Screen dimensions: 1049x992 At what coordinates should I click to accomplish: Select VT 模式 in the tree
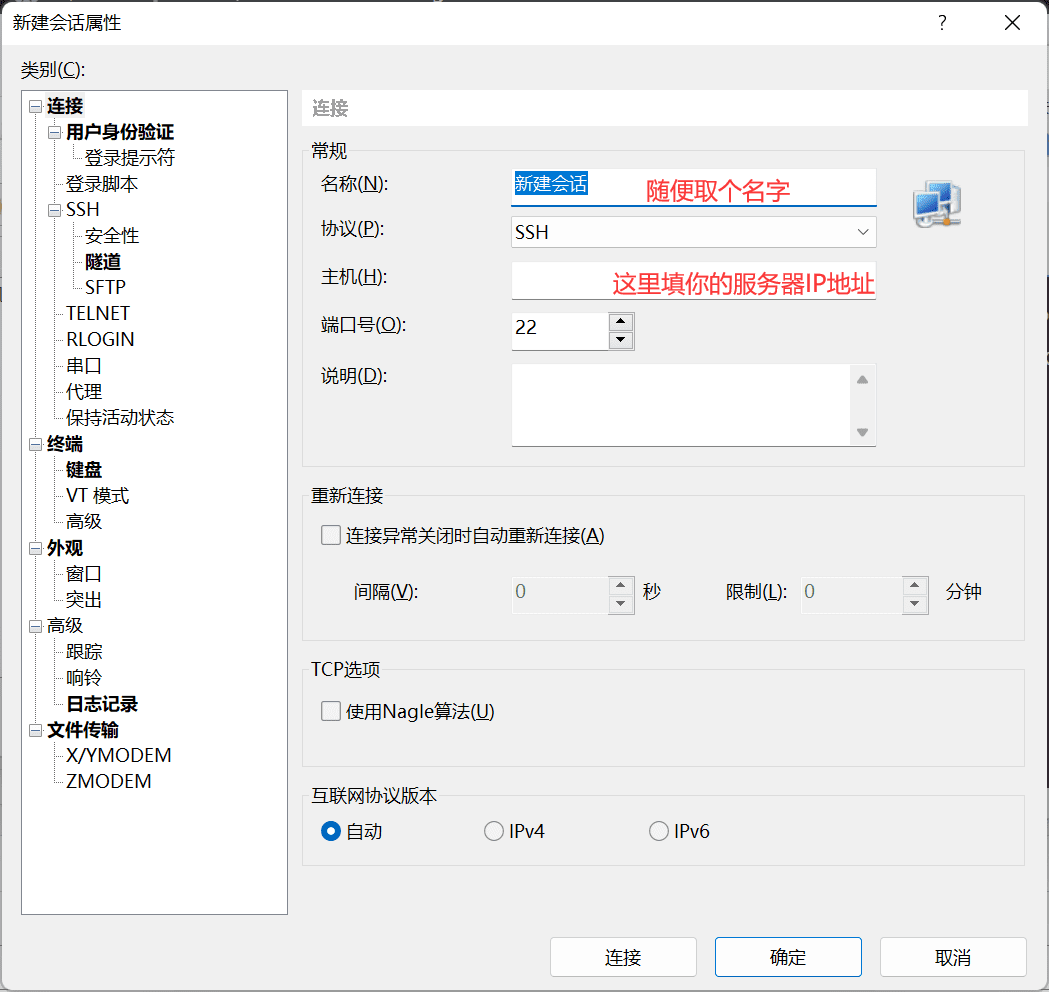98,496
